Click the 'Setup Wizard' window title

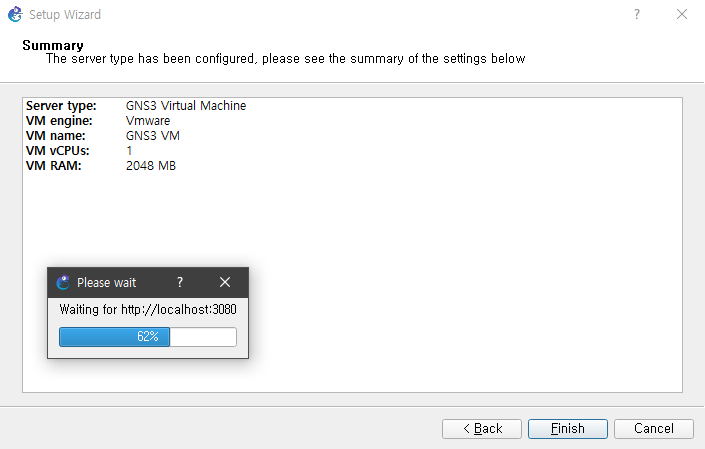[65, 14]
